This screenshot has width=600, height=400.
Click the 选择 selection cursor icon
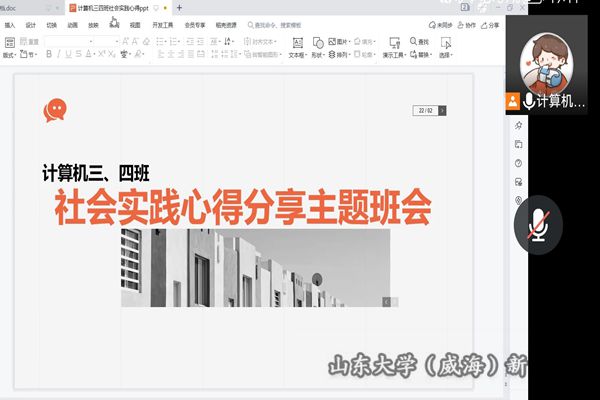coord(446,42)
